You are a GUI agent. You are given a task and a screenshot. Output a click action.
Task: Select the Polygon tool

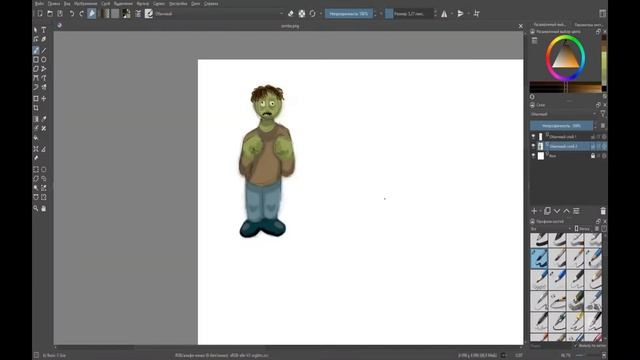click(36, 69)
